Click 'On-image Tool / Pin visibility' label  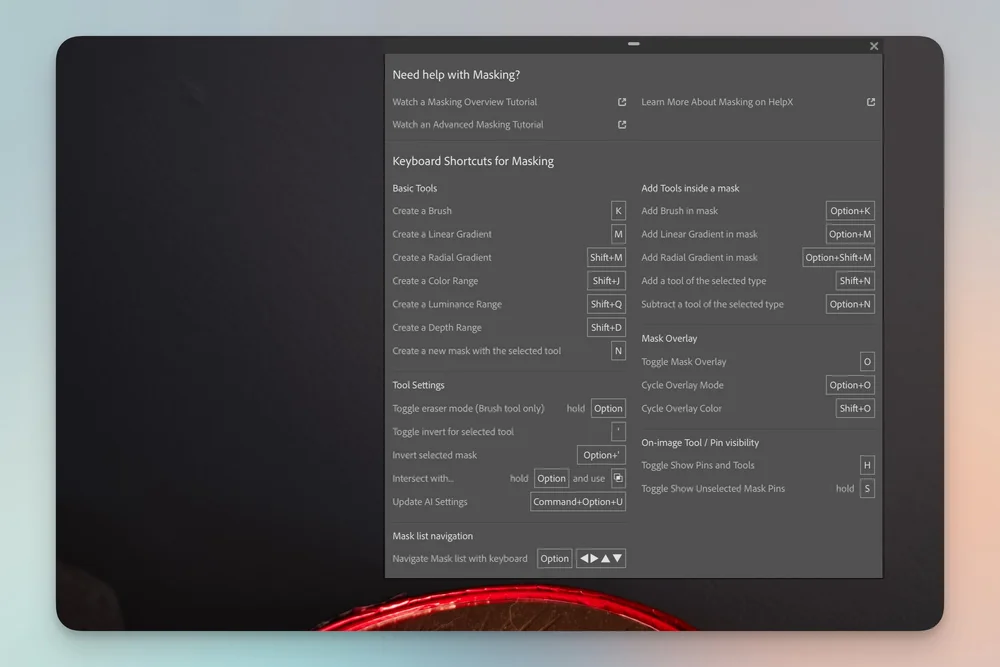point(700,443)
